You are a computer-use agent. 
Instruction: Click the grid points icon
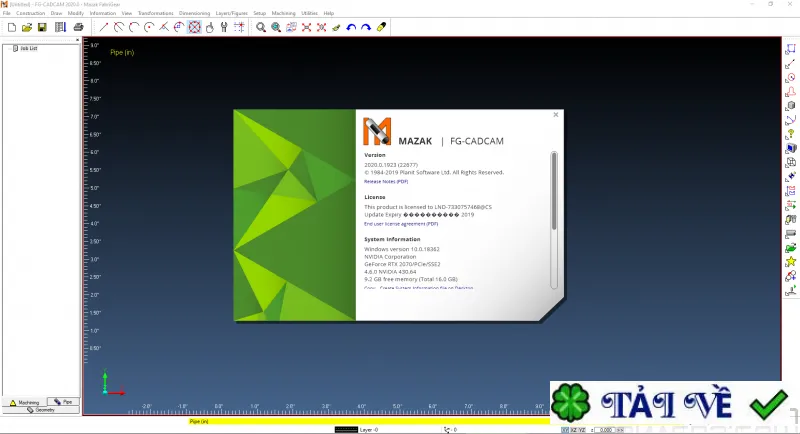(239, 28)
